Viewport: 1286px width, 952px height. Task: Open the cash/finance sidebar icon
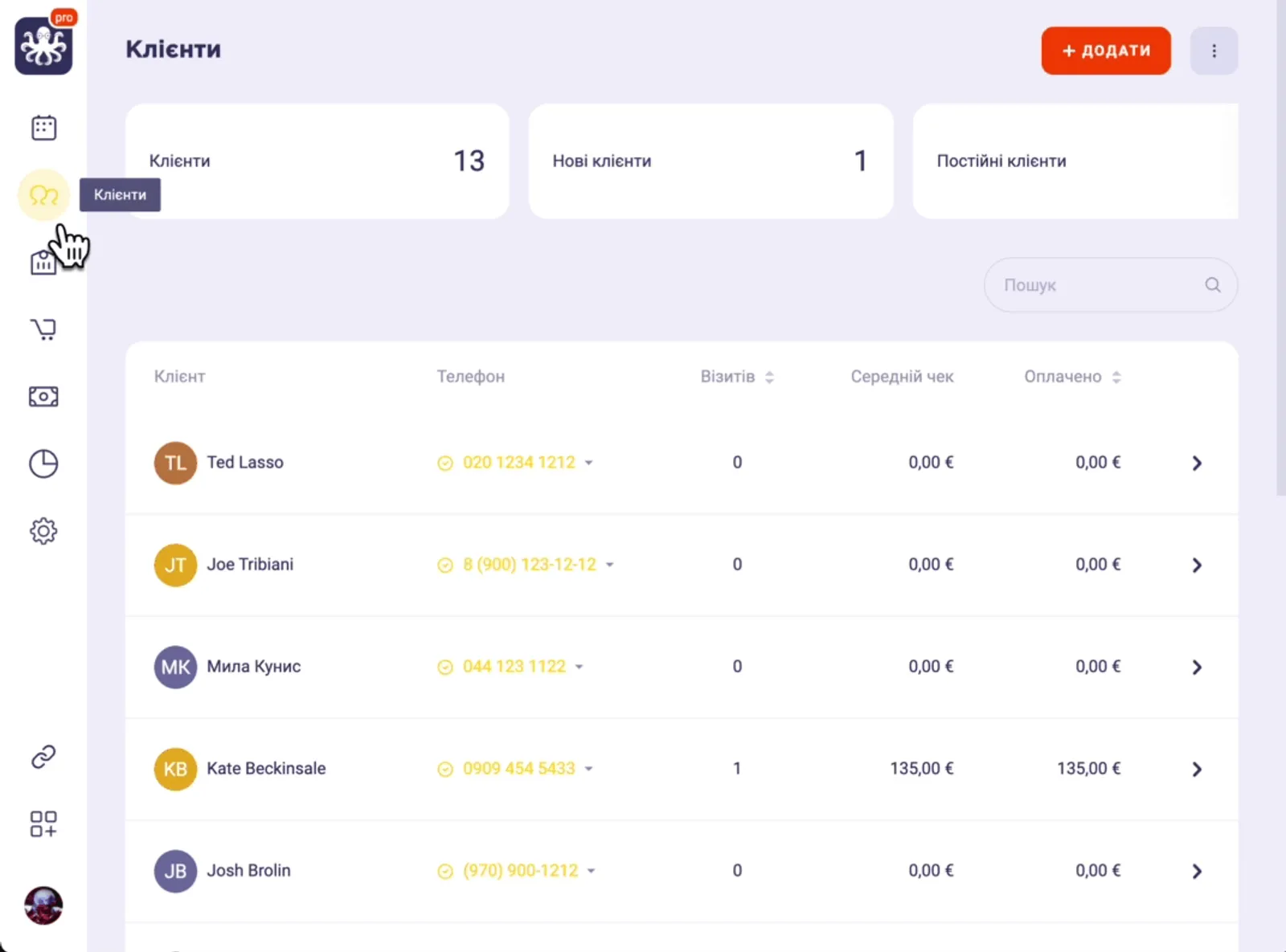pos(43,397)
